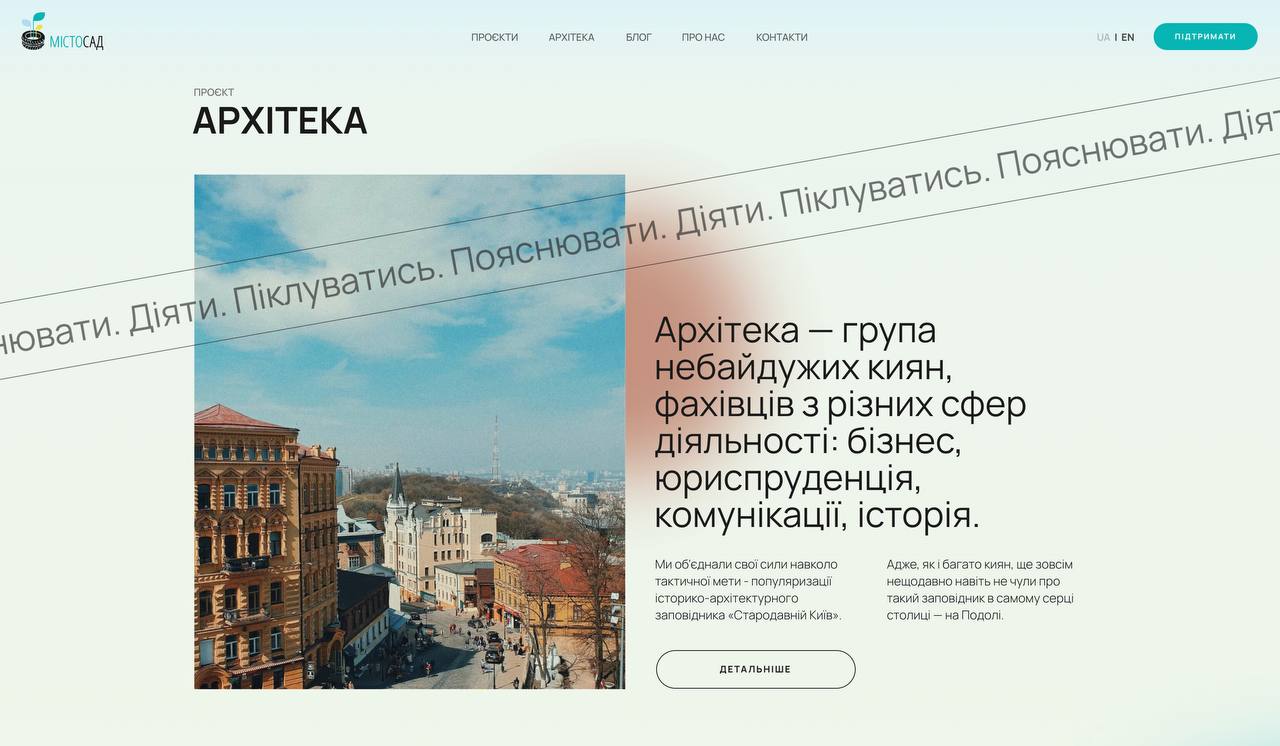This screenshot has width=1280, height=746.
Task: Click the Детальніше button
Action: coord(755,669)
